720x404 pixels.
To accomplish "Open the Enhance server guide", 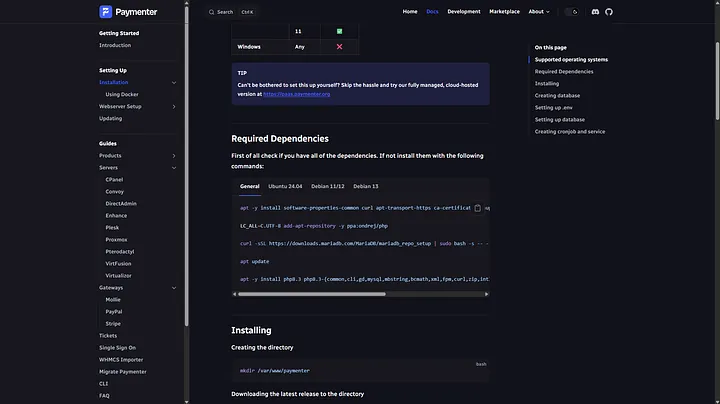I will pos(116,216).
